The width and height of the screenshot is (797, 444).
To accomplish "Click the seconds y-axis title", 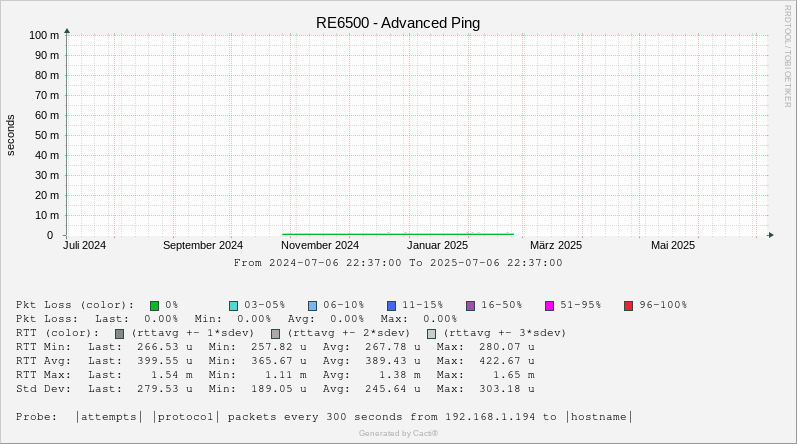I will [x=11, y=135].
